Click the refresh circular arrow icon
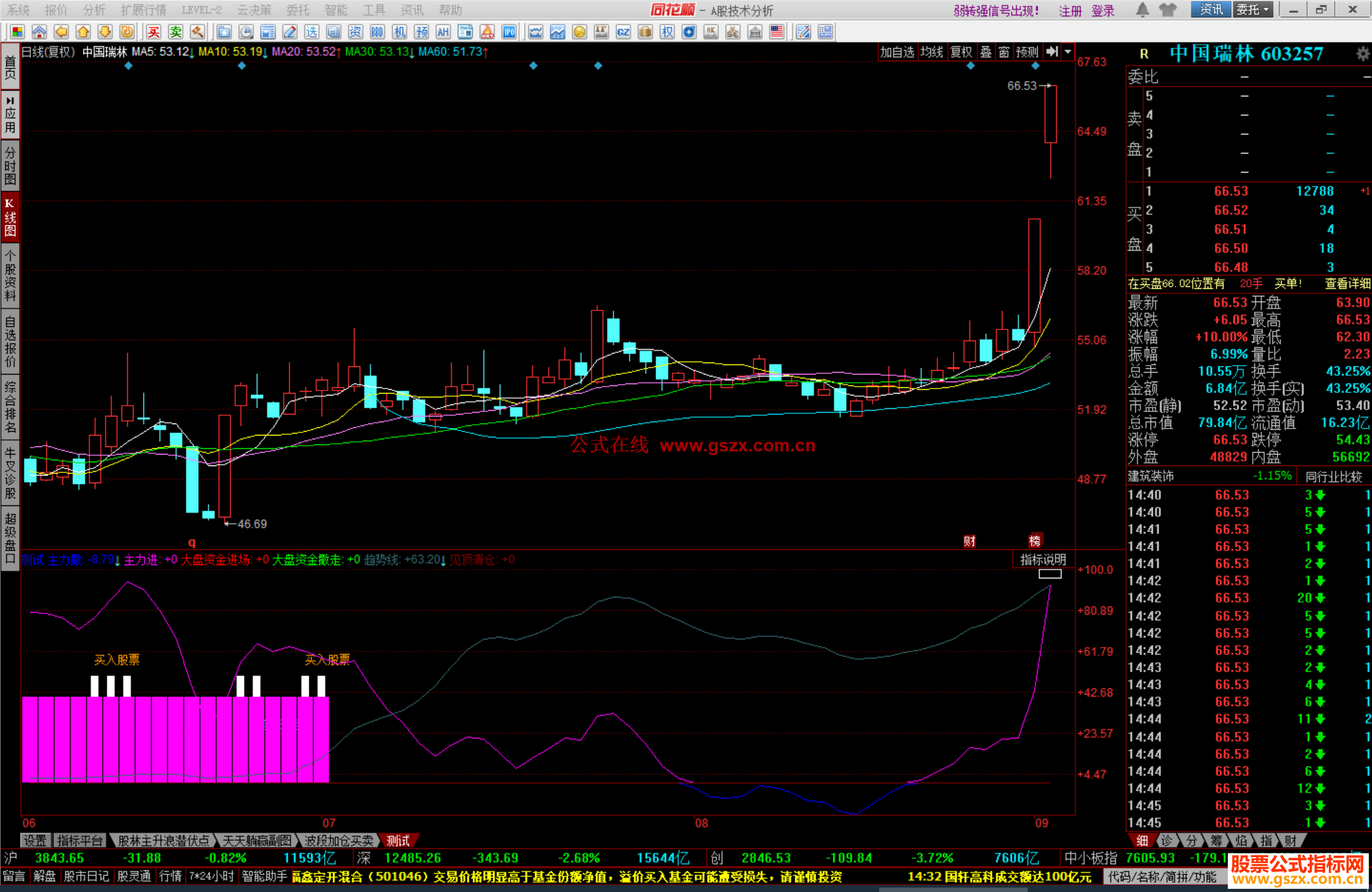Viewport: 1372px width, 892px height. coord(127,32)
